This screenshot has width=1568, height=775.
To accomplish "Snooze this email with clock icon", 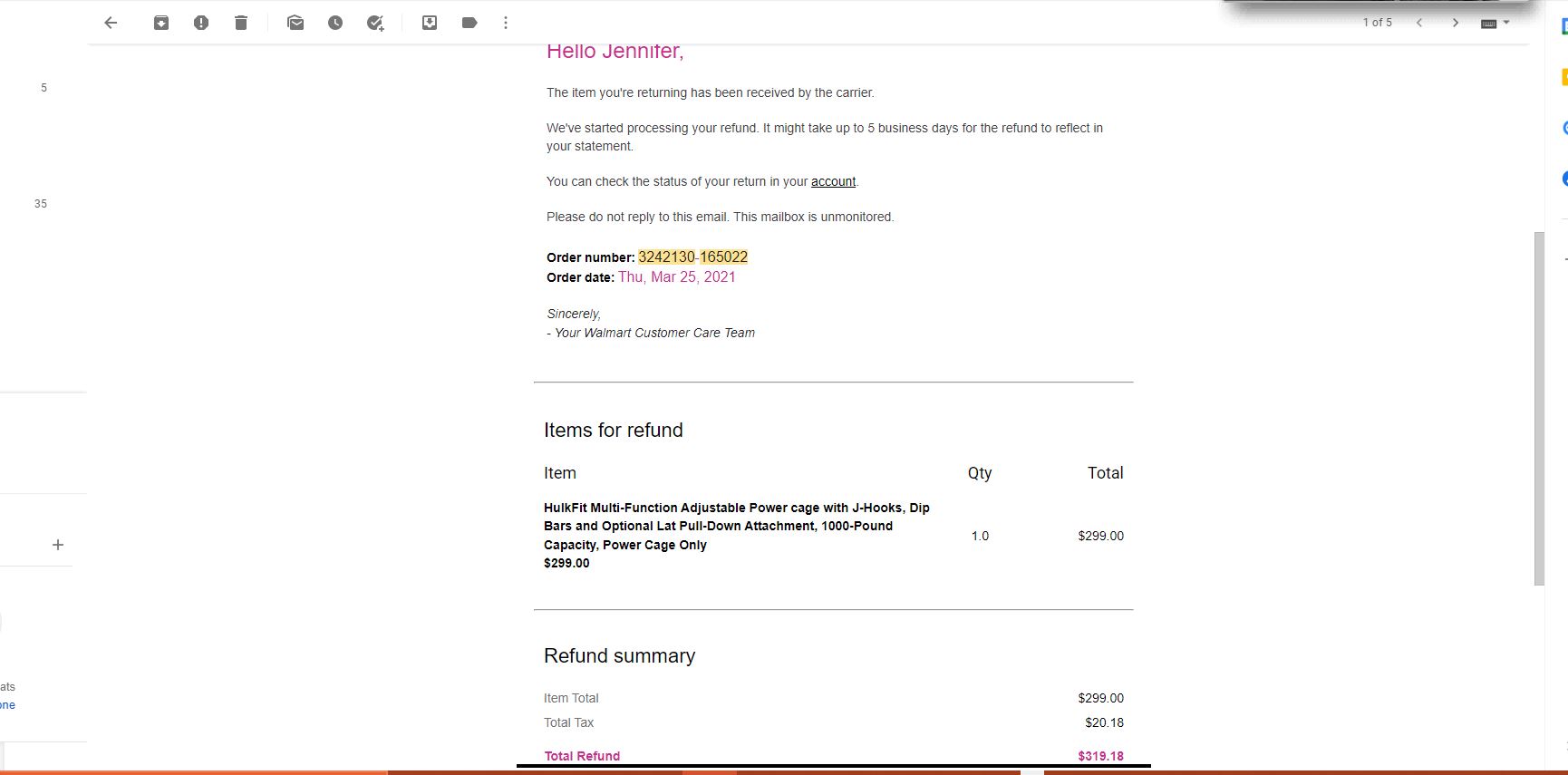I will [335, 23].
